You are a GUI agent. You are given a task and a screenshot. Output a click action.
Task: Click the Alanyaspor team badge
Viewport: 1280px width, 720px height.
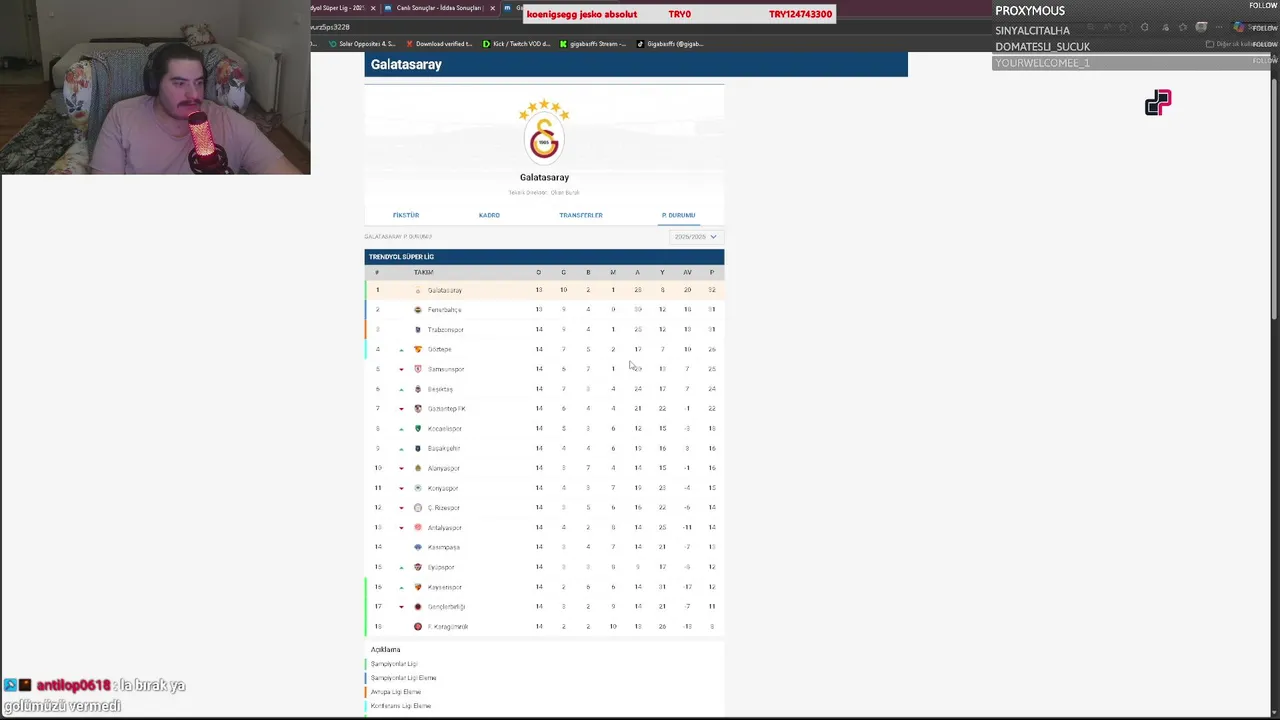click(x=418, y=468)
